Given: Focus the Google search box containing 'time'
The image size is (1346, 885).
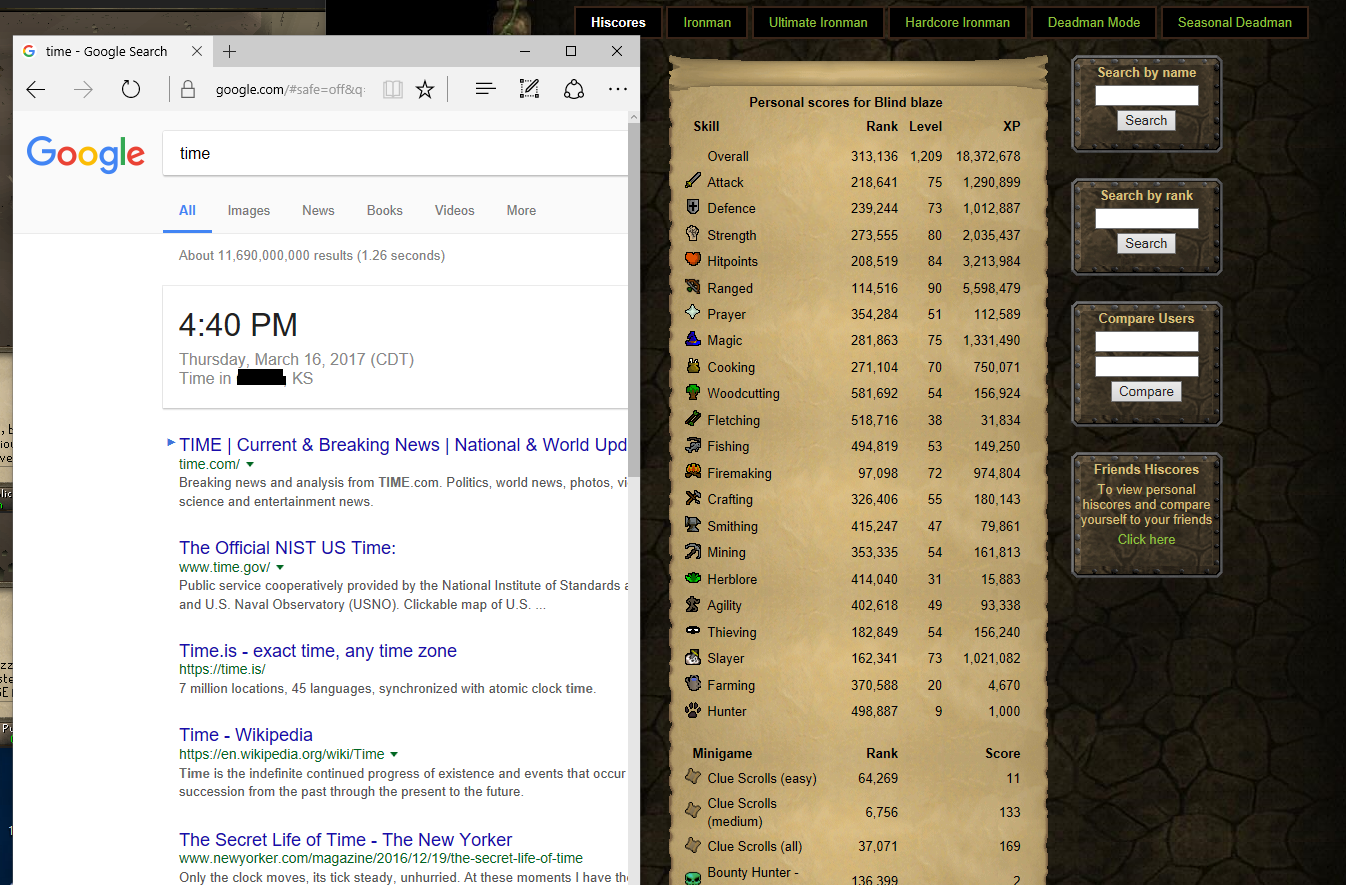Looking at the screenshot, I should 395,153.
